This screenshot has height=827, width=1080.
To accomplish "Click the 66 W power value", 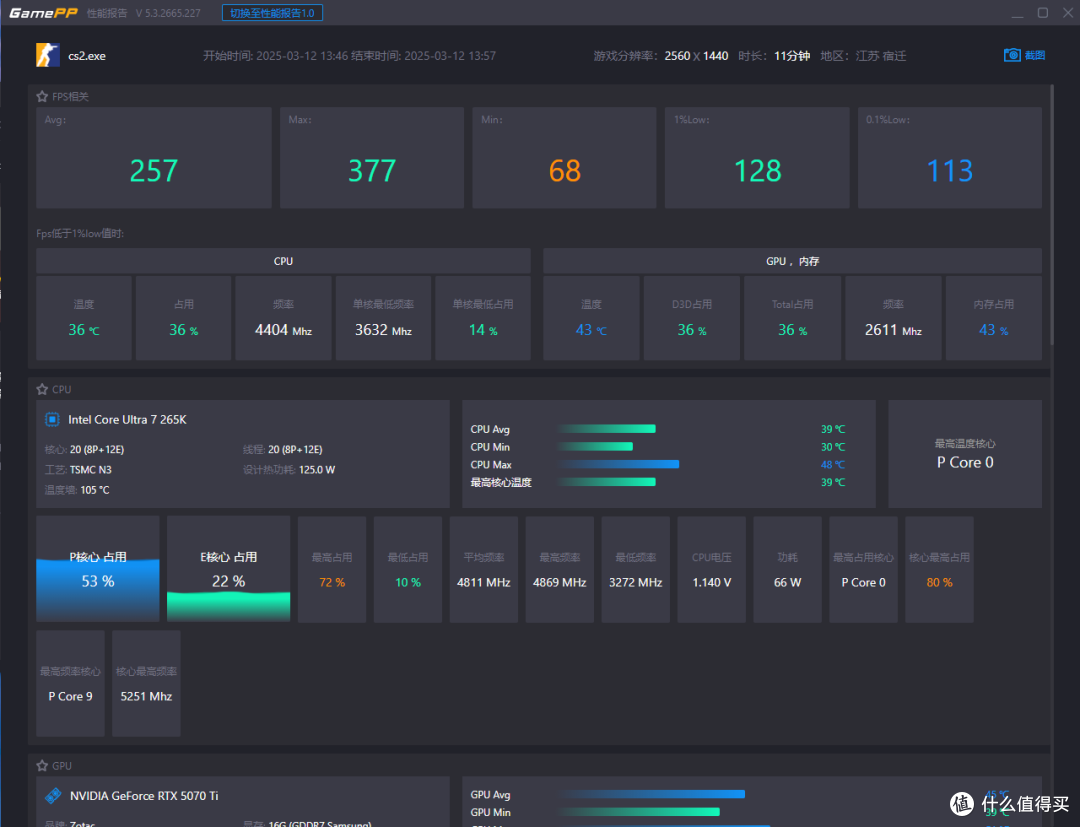I will [787, 583].
